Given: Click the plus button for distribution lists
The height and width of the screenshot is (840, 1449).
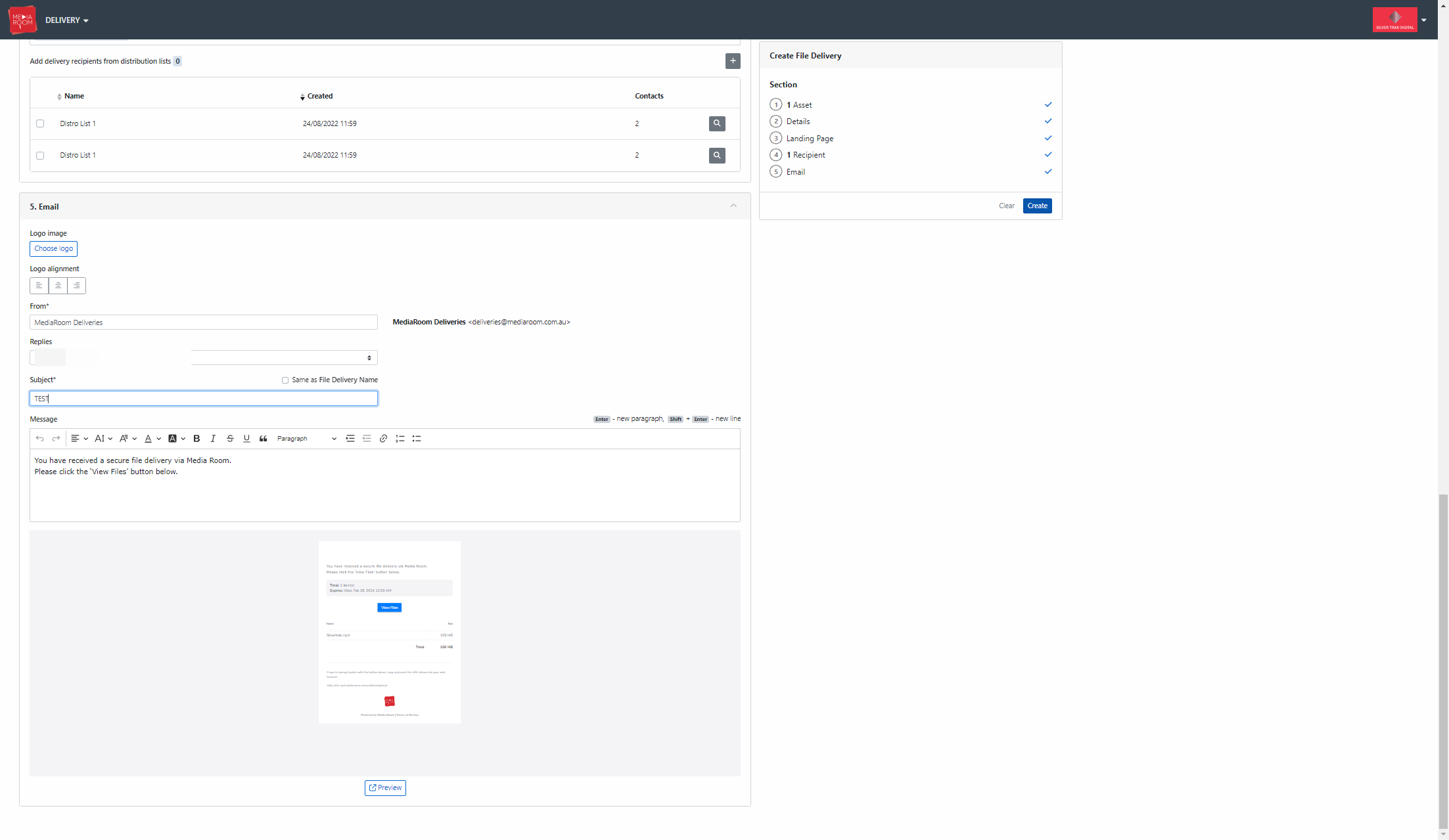Looking at the screenshot, I should (x=733, y=61).
